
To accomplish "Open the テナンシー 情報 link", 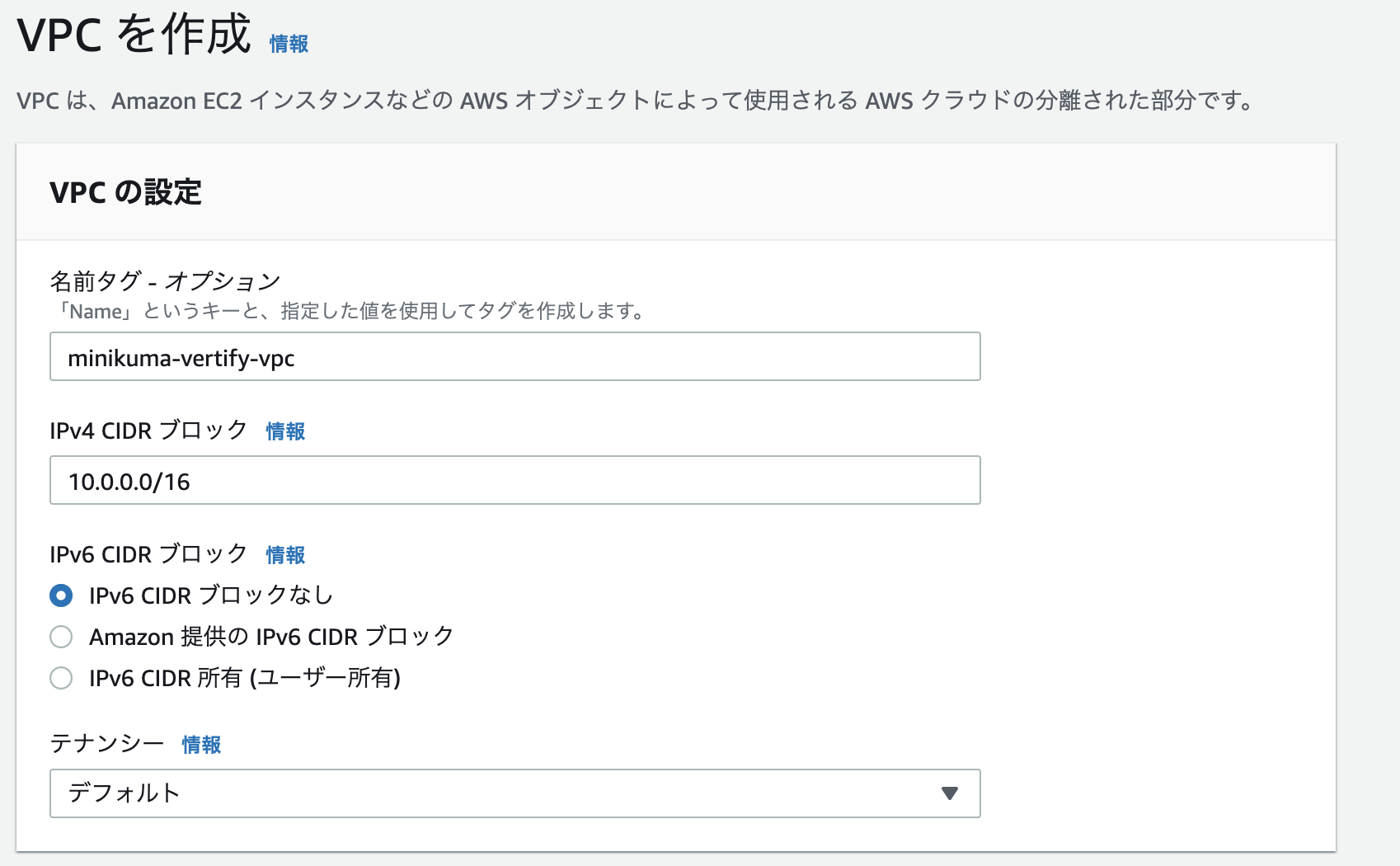I will coord(200,744).
